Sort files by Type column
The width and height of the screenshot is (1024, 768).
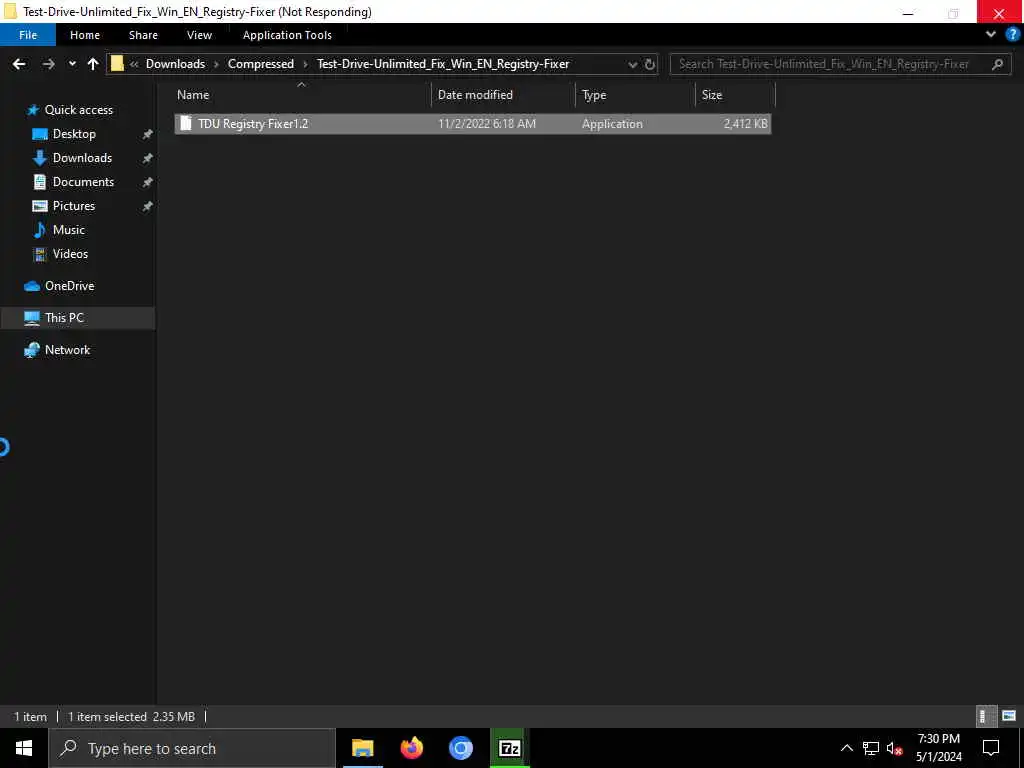click(635, 95)
